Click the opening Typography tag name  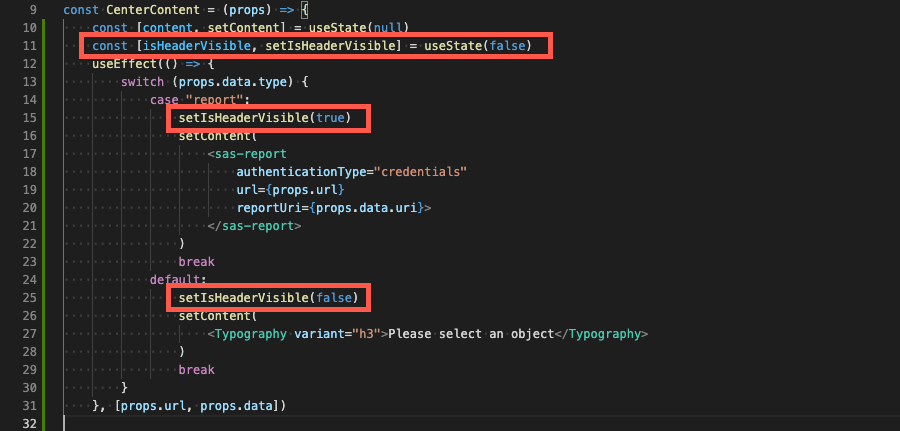[x=251, y=334]
